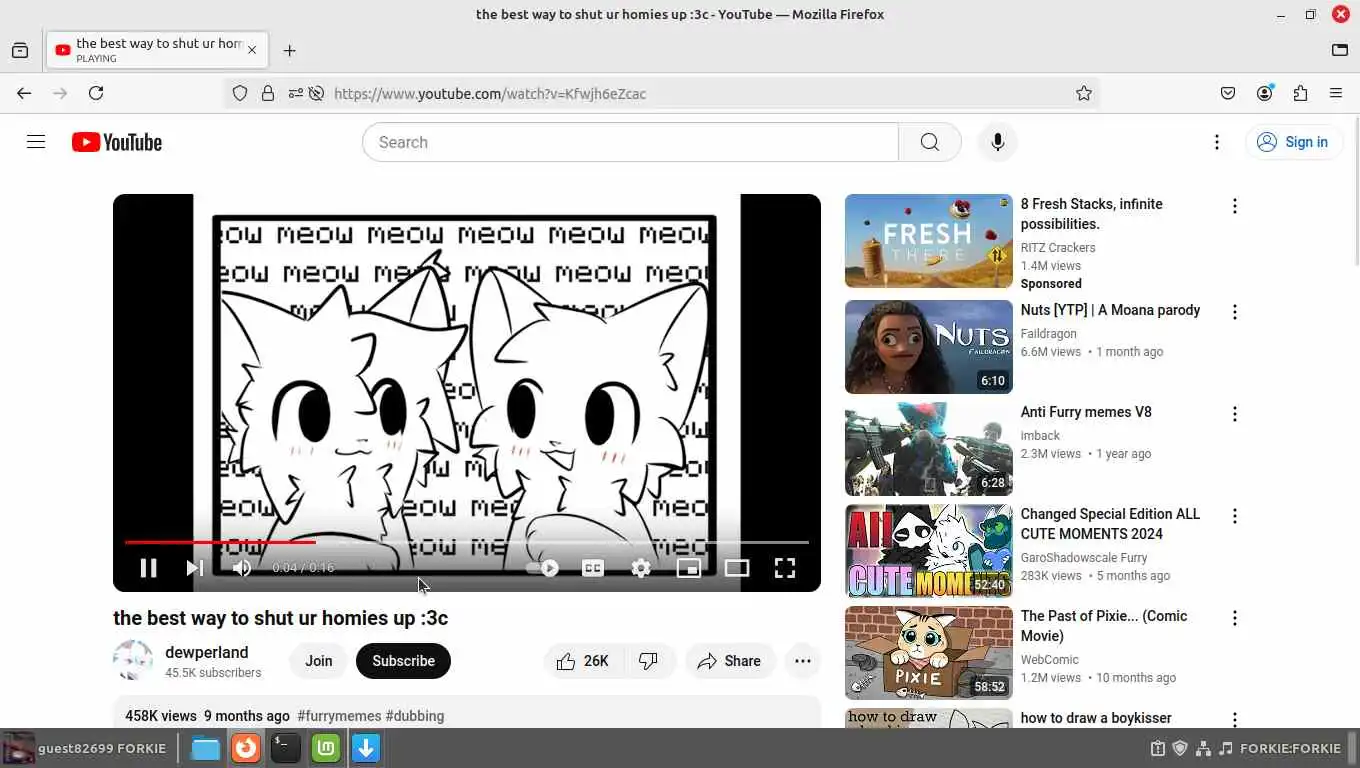This screenshot has width=1360, height=768.
Task: Skip to the next video
Action: (195, 568)
